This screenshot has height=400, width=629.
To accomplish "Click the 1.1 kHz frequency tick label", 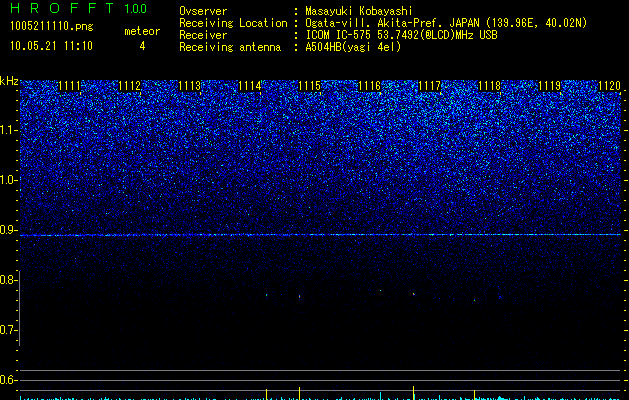I will click(x=7, y=130).
